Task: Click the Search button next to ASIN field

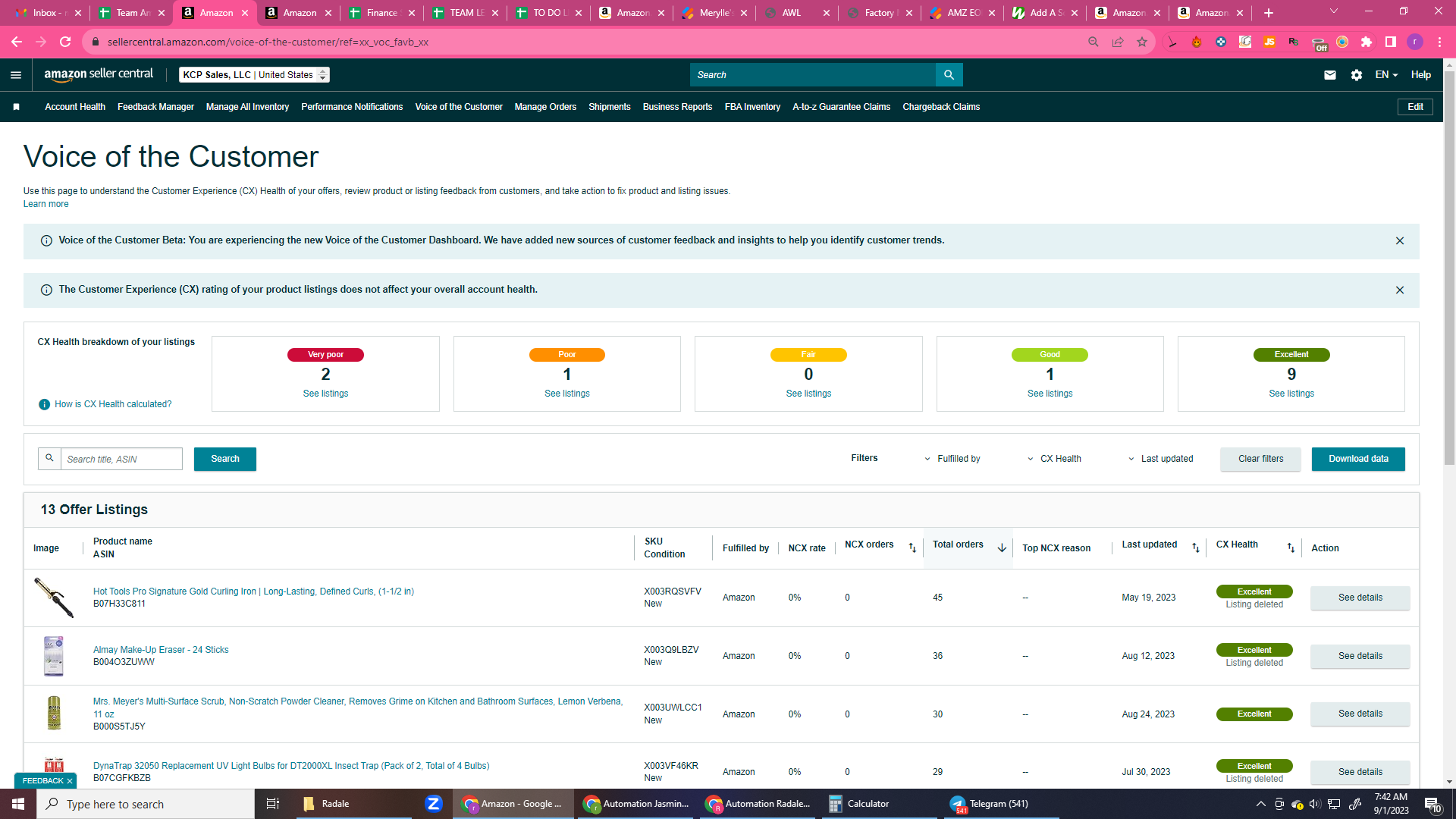Action: click(224, 459)
